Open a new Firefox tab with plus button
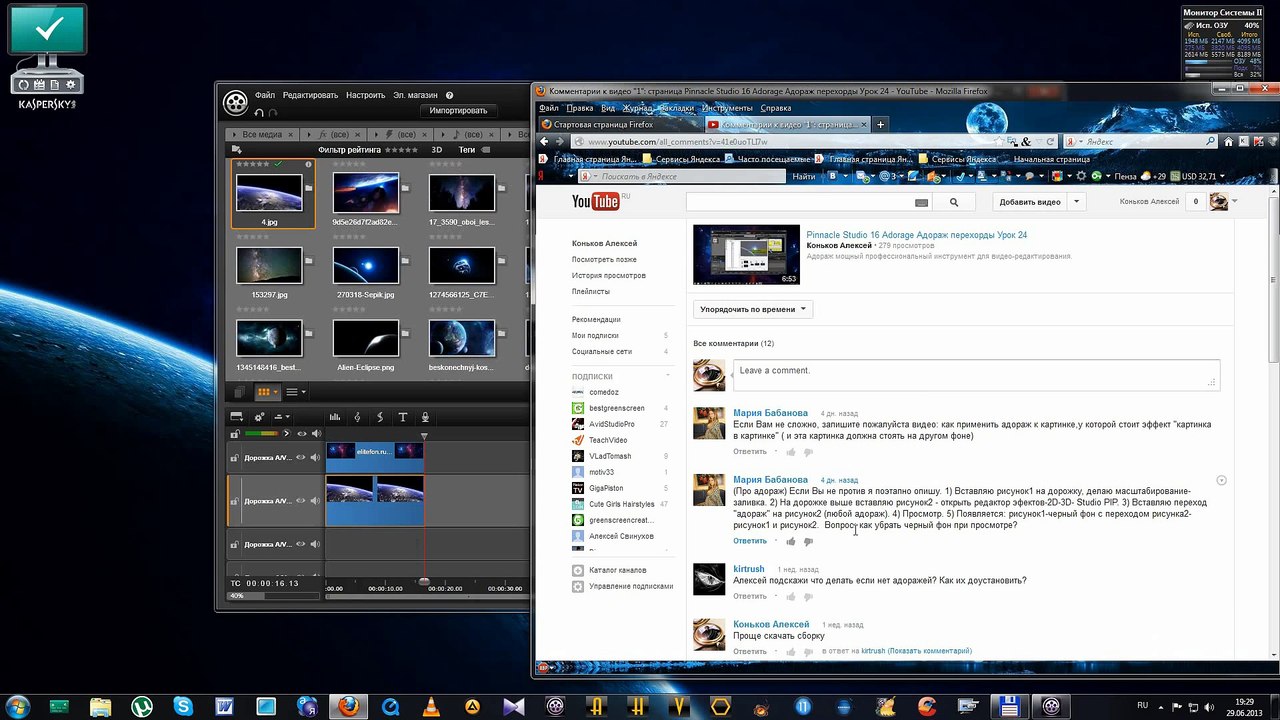1280x720 pixels. [x=880, y=124]
